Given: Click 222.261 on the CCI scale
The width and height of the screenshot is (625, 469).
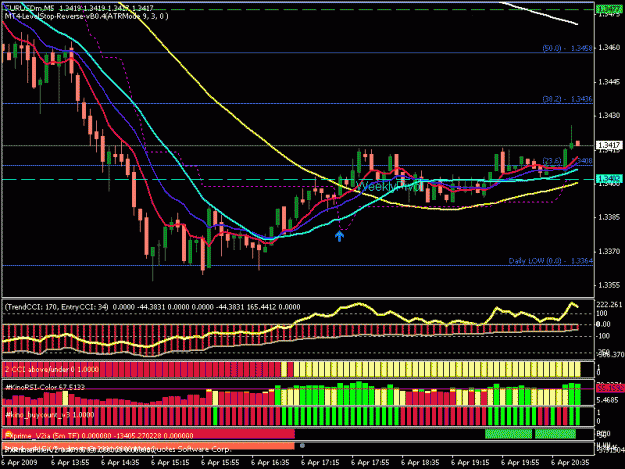Looking at the screenshot, I should point(609,305).
